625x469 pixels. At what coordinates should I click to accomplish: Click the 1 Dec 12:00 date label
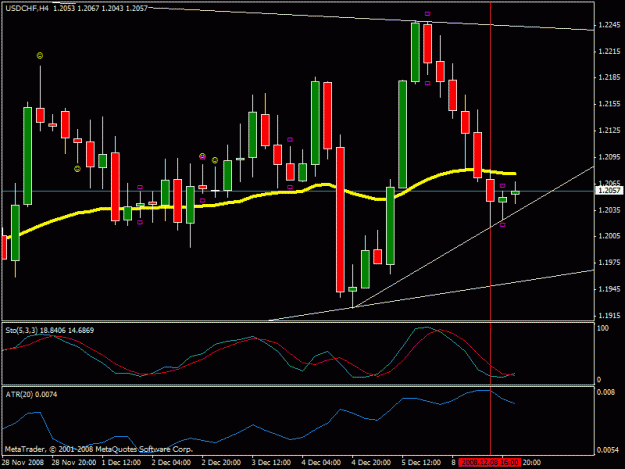click(121, 463)
